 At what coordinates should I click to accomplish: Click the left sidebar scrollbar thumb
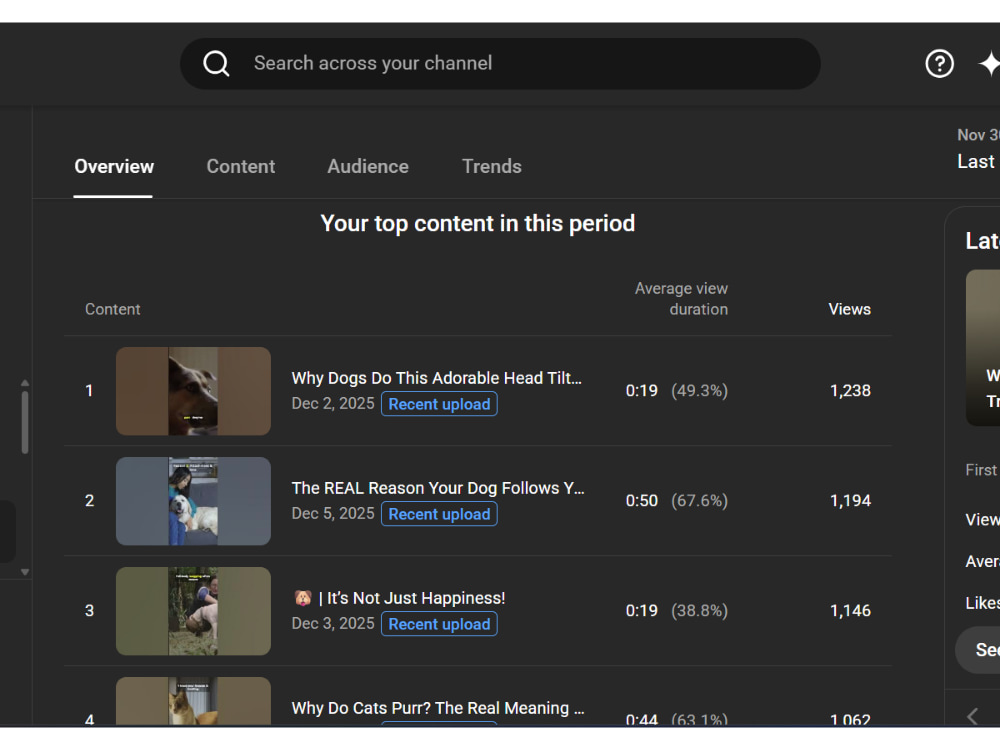click(25, 422)
